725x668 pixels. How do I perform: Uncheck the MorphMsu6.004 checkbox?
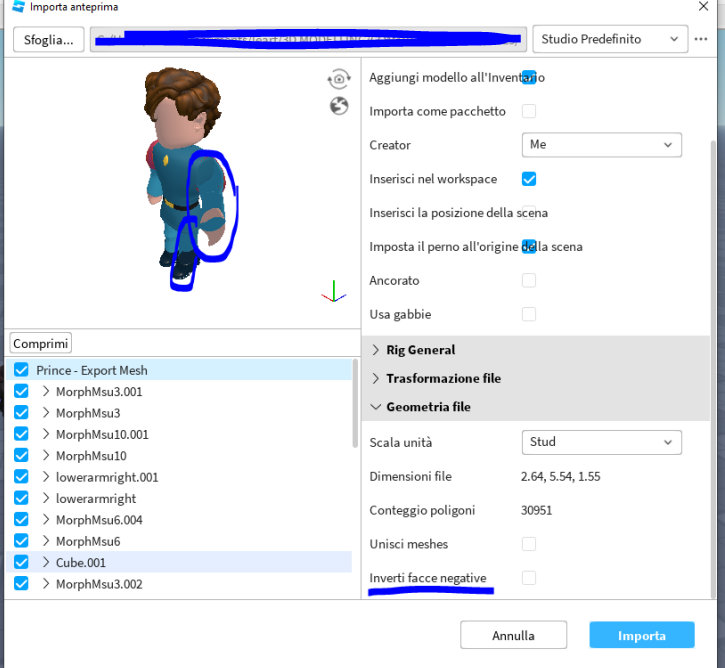coord(21,520)
